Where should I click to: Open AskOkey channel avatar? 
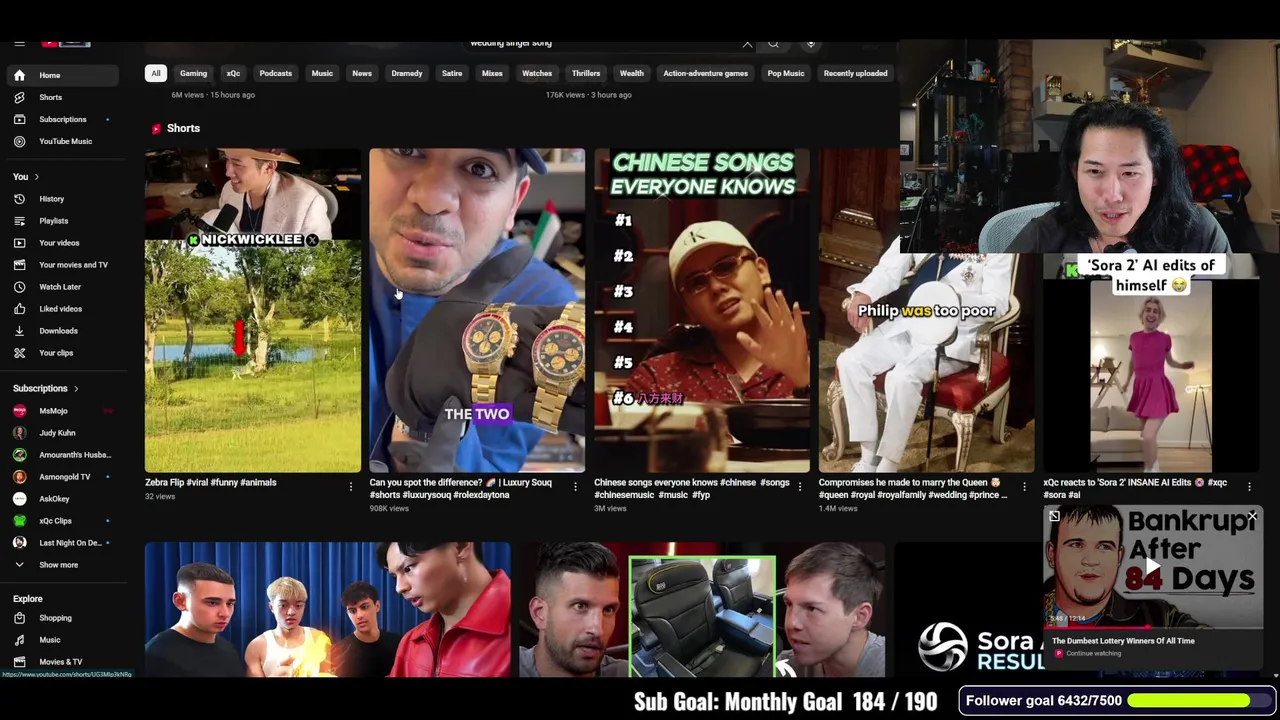19,499
